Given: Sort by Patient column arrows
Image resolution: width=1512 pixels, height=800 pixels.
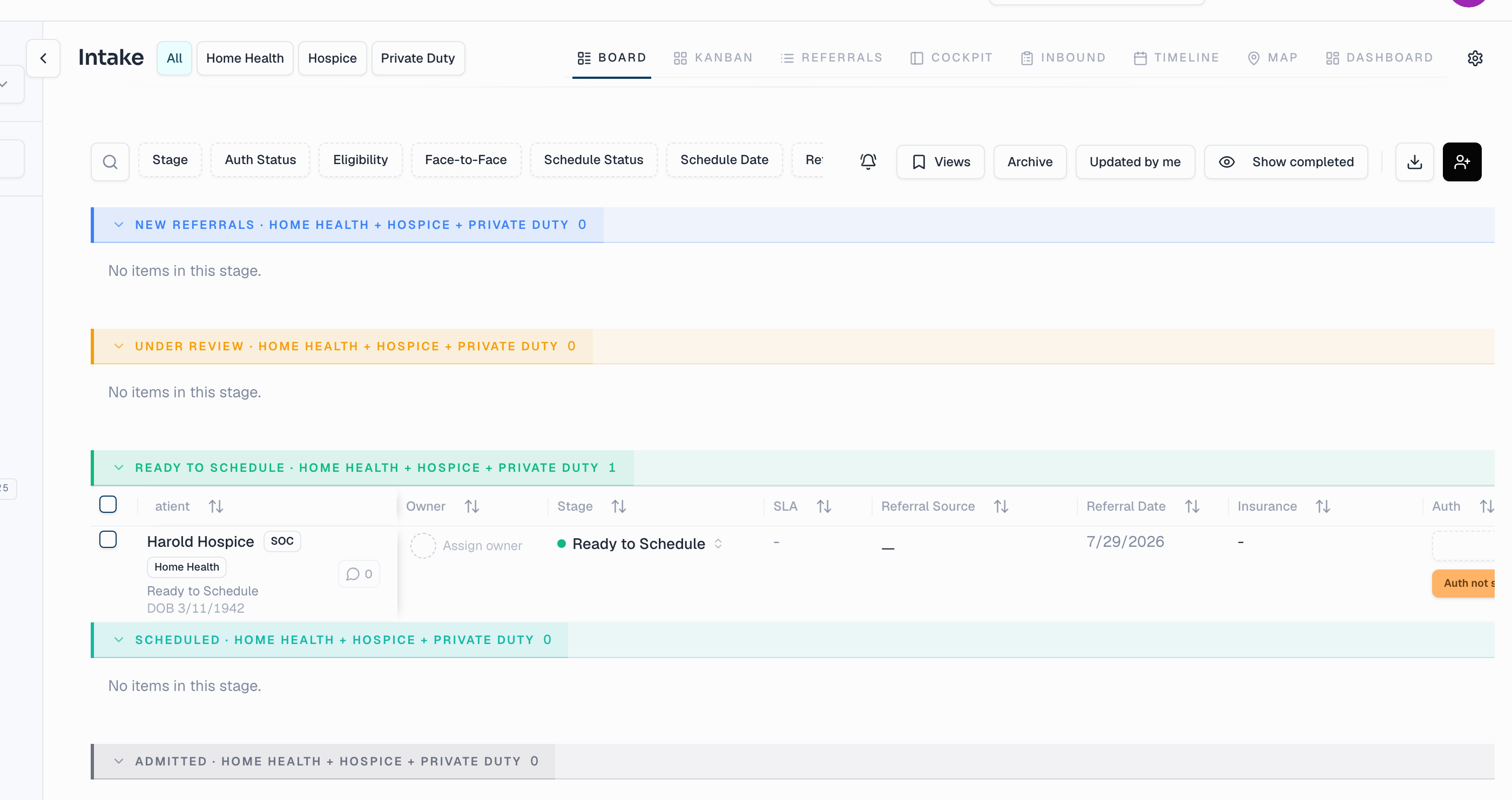Looking at the screenshot, I should click(x=216, y=506).
